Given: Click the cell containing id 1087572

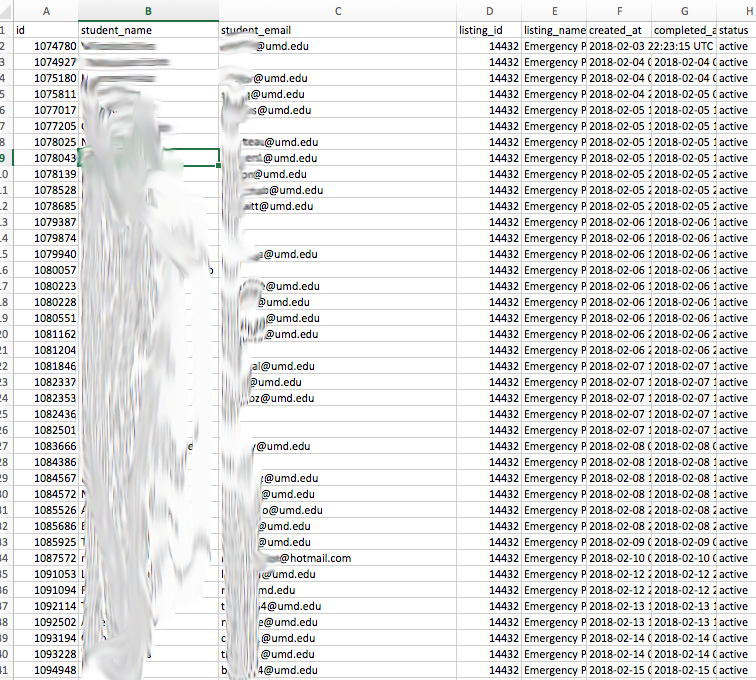Looking at the screenshot, I should point(47,558).
